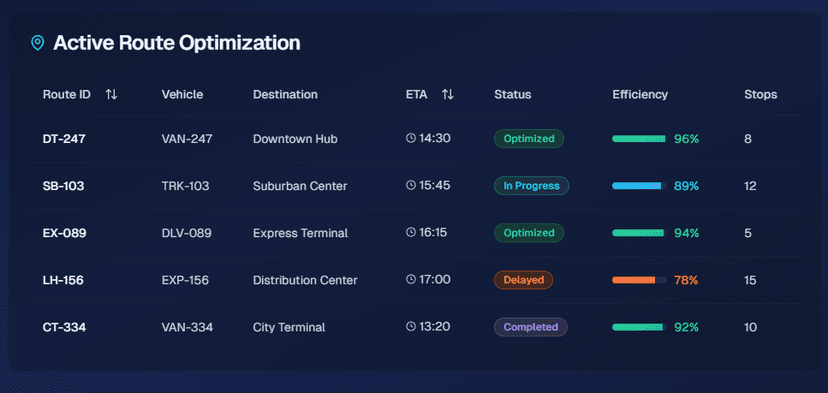Click the clock icon next to 14:30
This screenshot has height=393, width=828.
[411, 138]
